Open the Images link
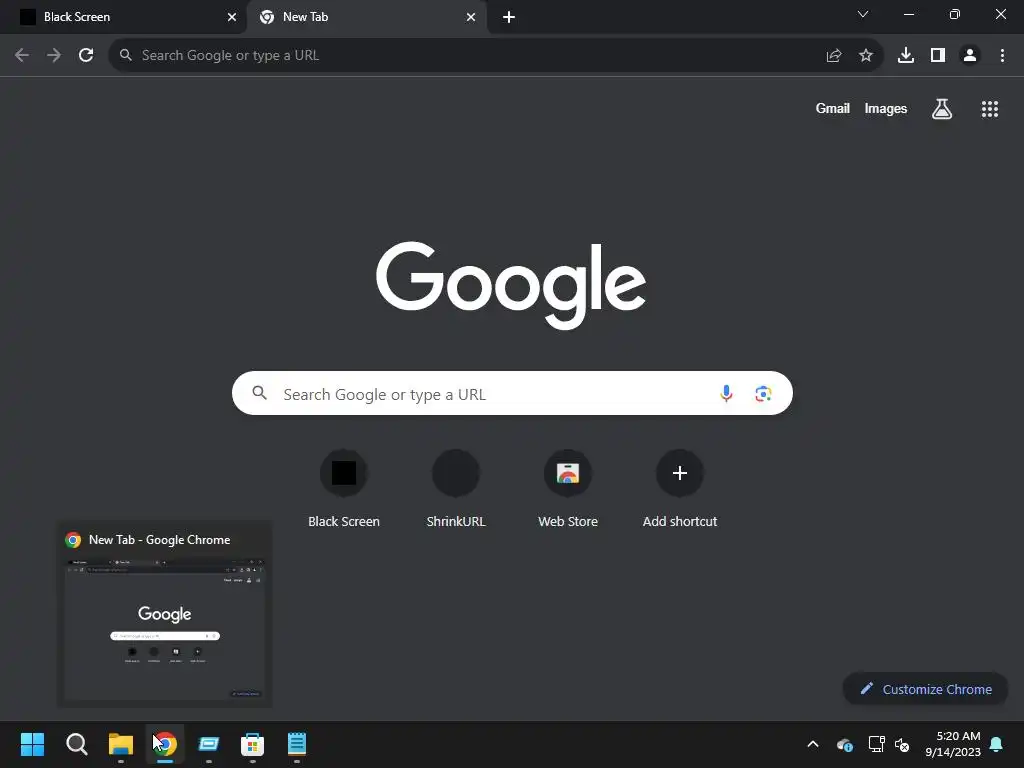1024x768 pixels. [x=886, y=108]
